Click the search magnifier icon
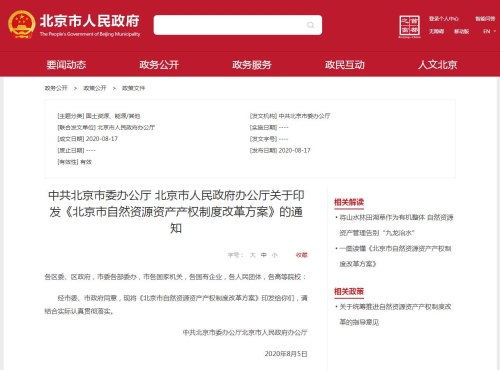This screenshot has height=370, width=500. pyautogui.click(x=311, y=25)
